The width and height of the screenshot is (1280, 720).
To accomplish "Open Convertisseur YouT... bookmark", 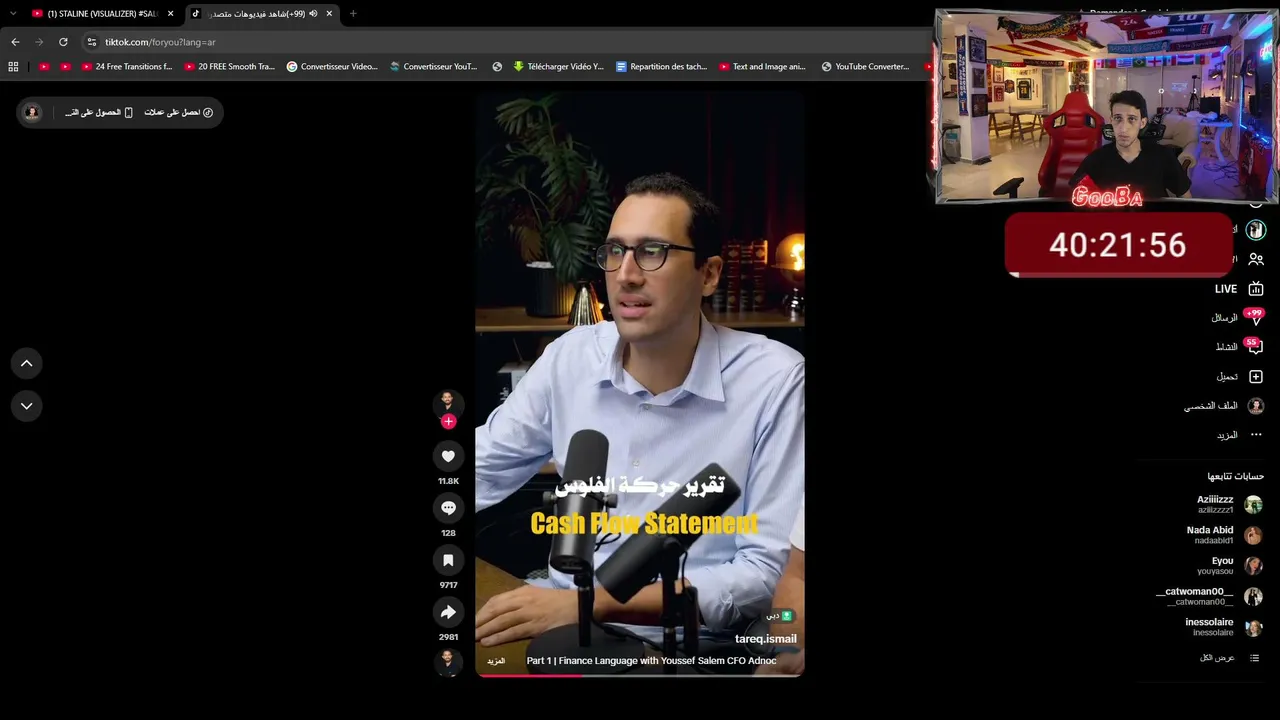I will click(434, 67).
